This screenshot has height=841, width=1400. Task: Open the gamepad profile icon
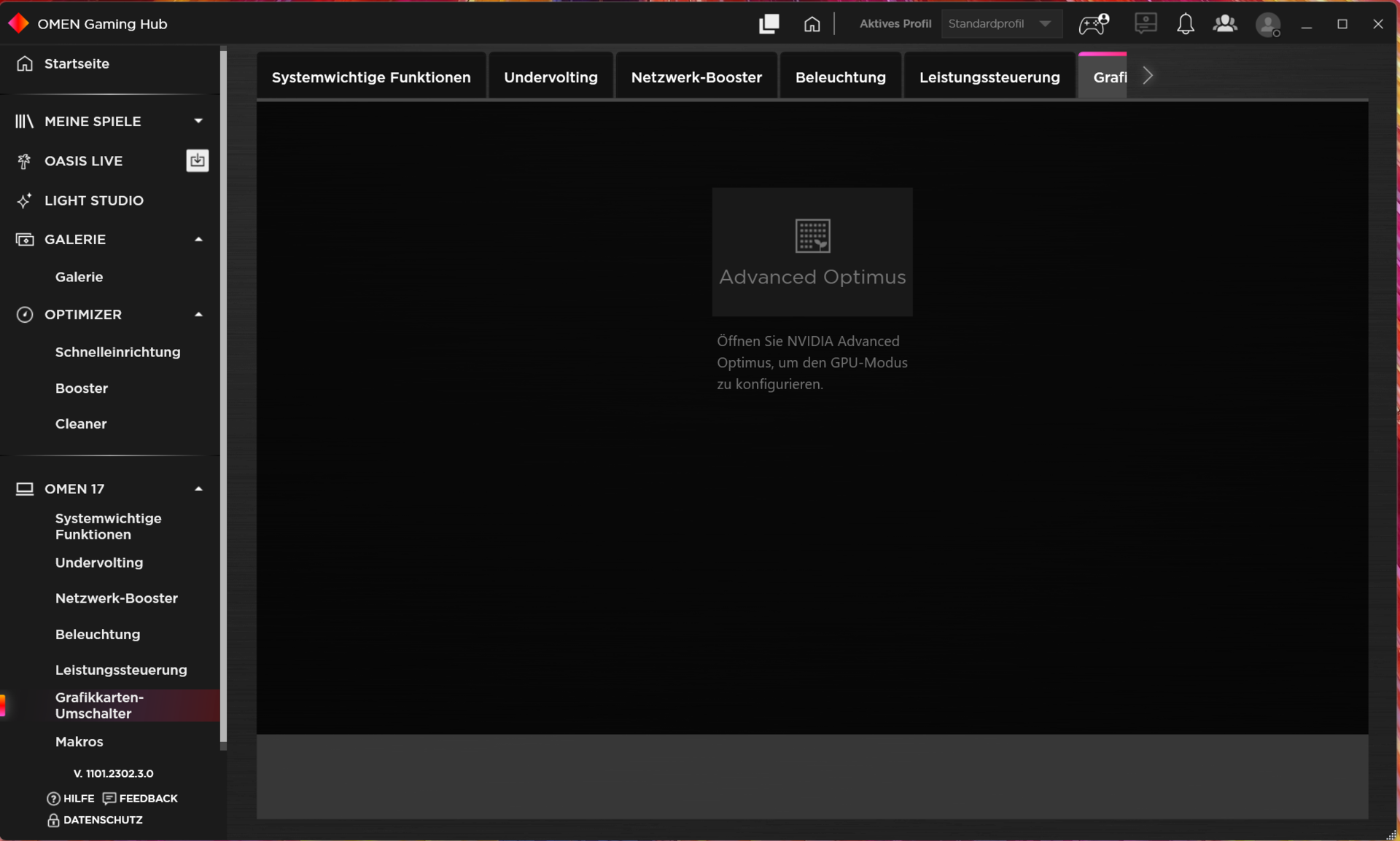[x=1093, y=24]
